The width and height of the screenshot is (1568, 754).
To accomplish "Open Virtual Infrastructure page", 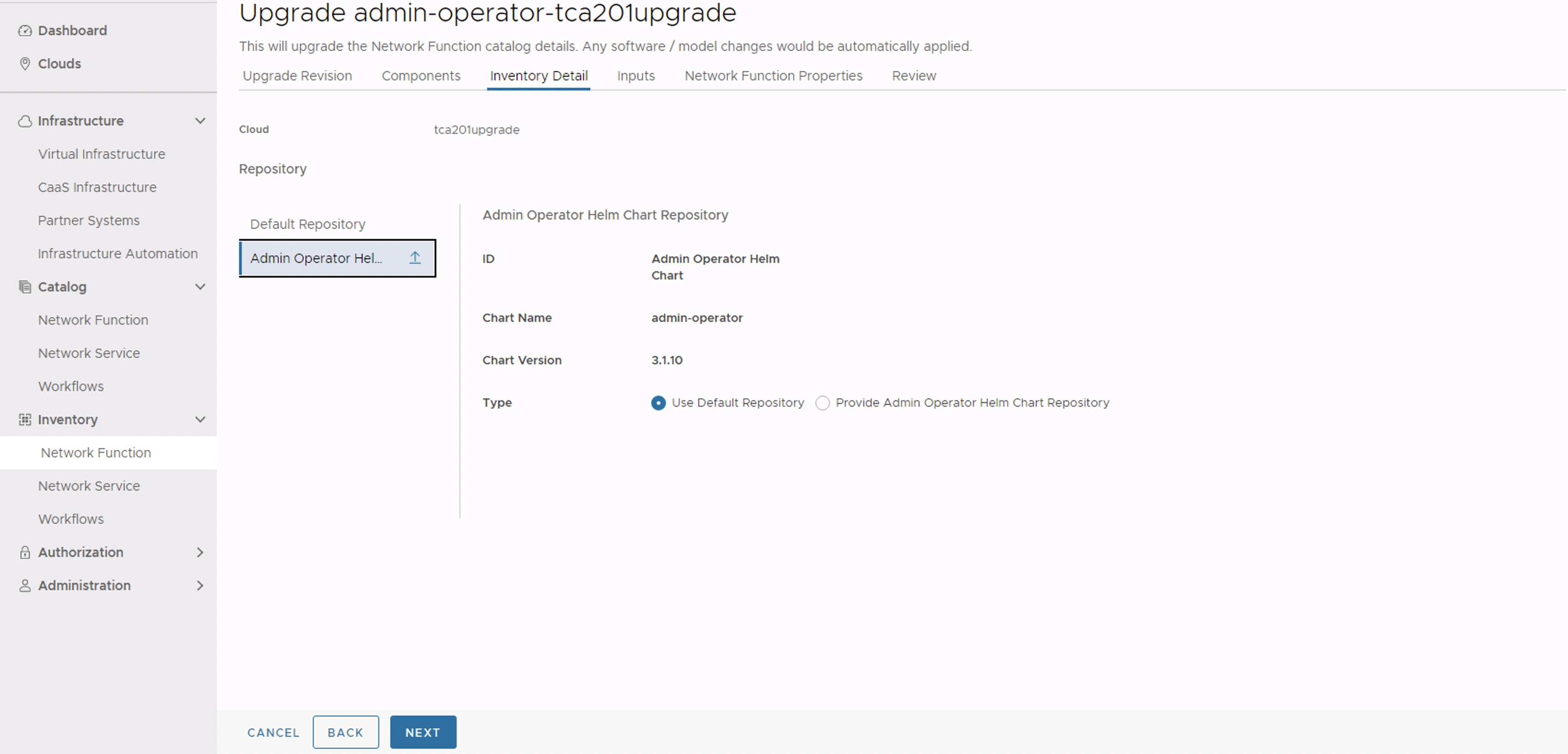I will pos(101,154).
